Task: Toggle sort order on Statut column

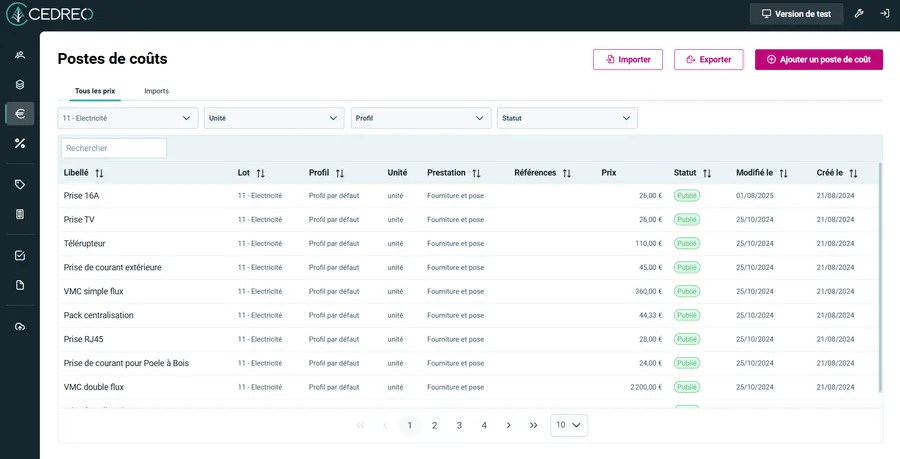Action: click(707, 173)
